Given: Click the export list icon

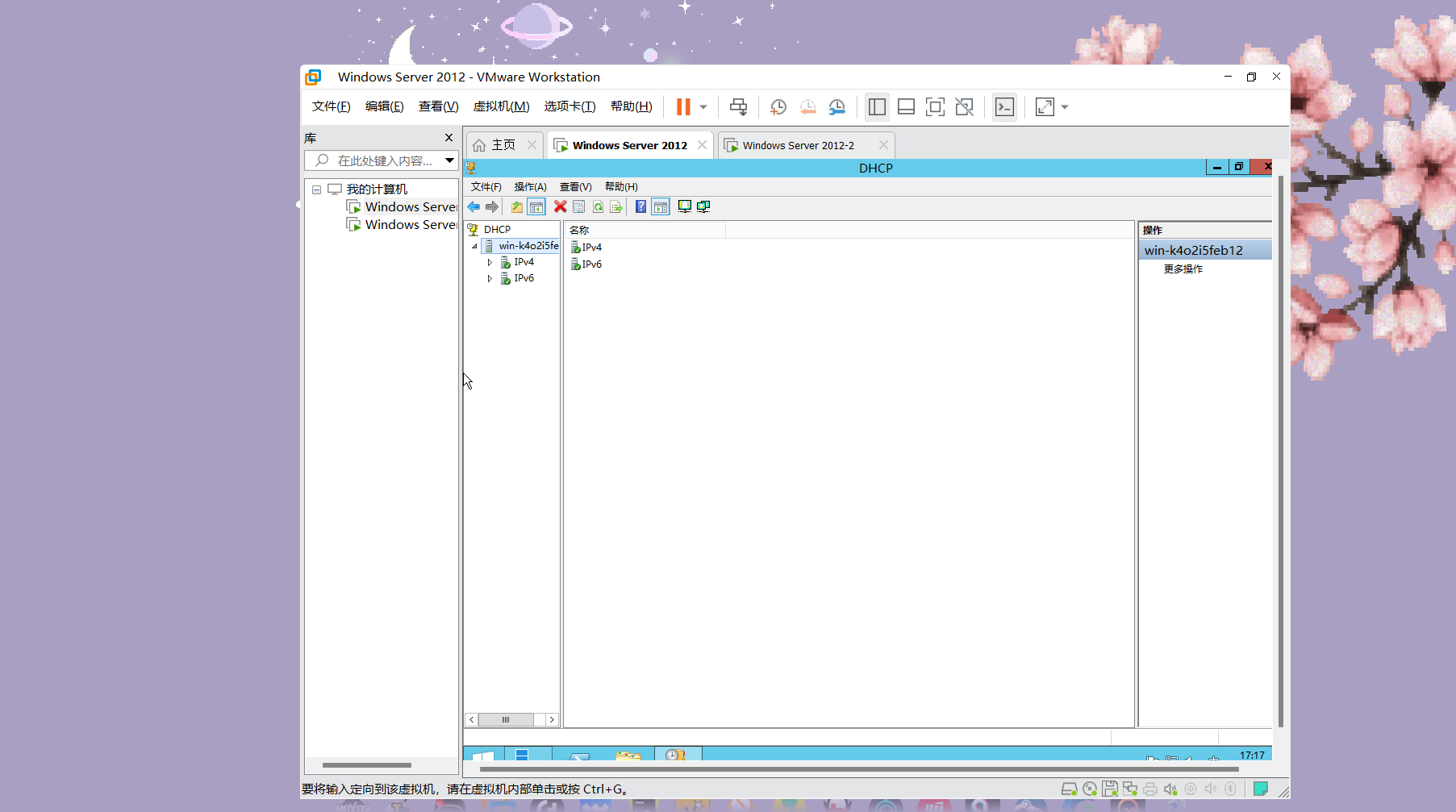Looking at the screenshot, I should pos(617,207).
